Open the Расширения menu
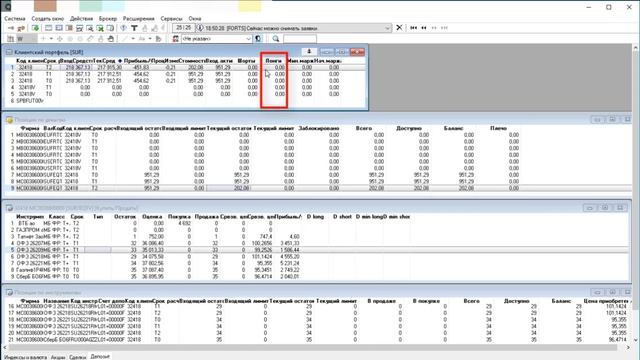This screenshot has height=360, width=640. click(139, 18)
